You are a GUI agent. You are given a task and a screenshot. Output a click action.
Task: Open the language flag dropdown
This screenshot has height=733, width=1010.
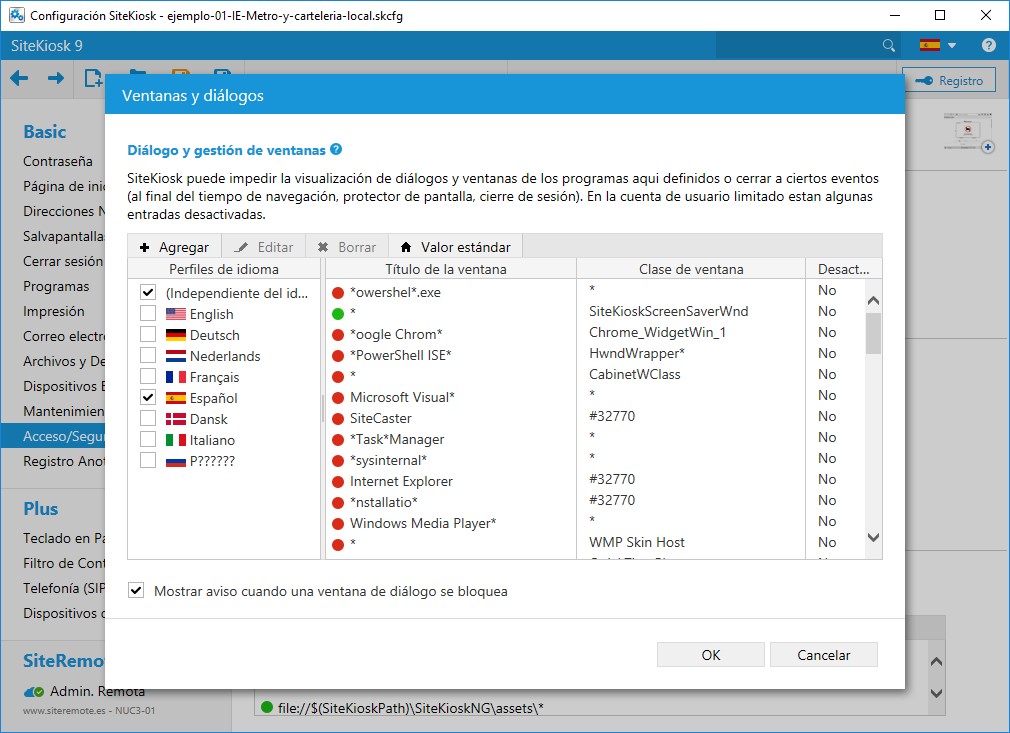(938, 46)
